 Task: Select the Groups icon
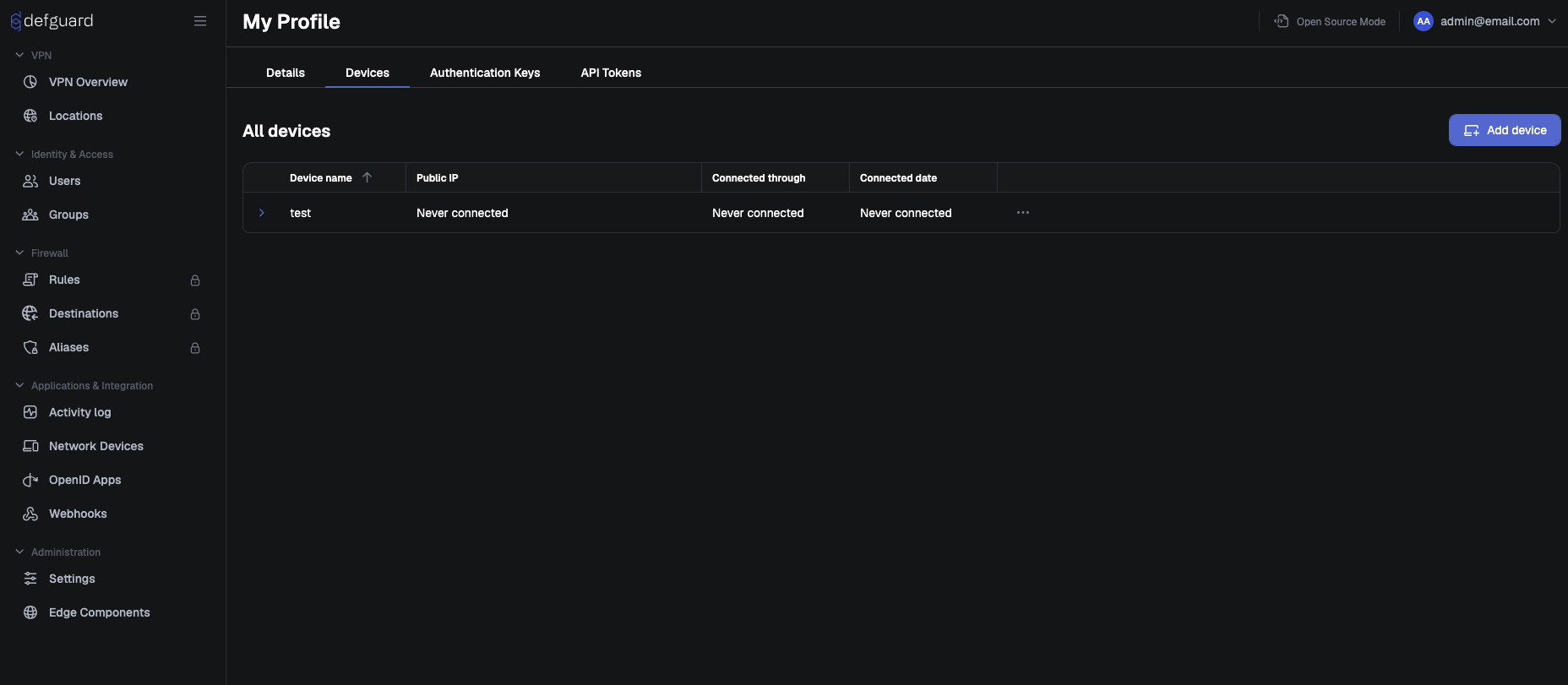tap(30, 215)
